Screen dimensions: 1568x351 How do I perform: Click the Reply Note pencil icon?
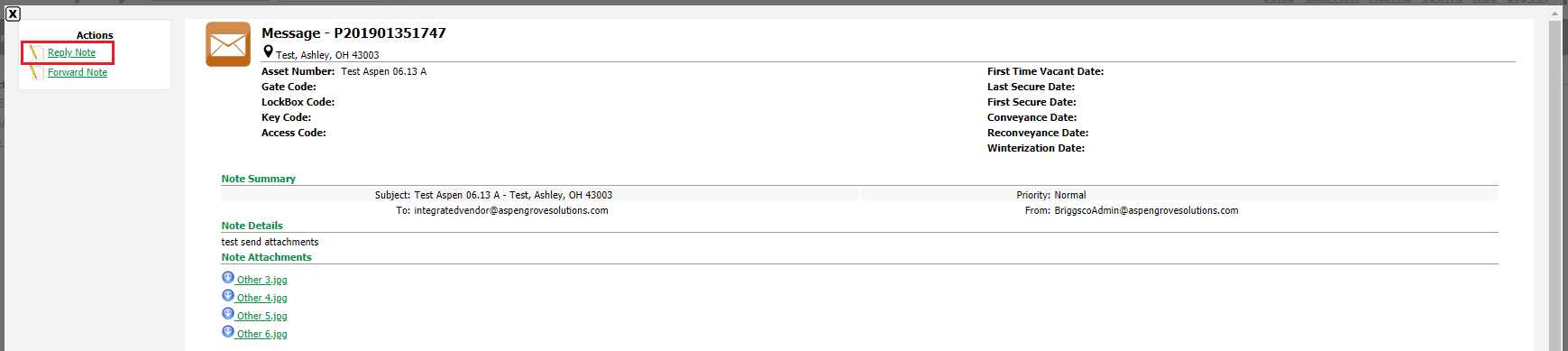[x=35, y=52]
